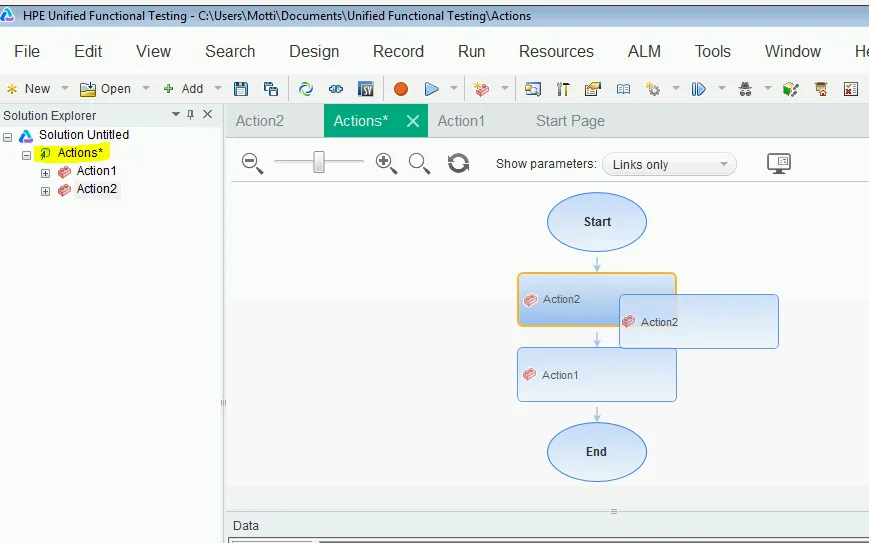Open the Edit menu
This screenshot has height=543, width=869.
pyautogui.click(x=88, y=52)
